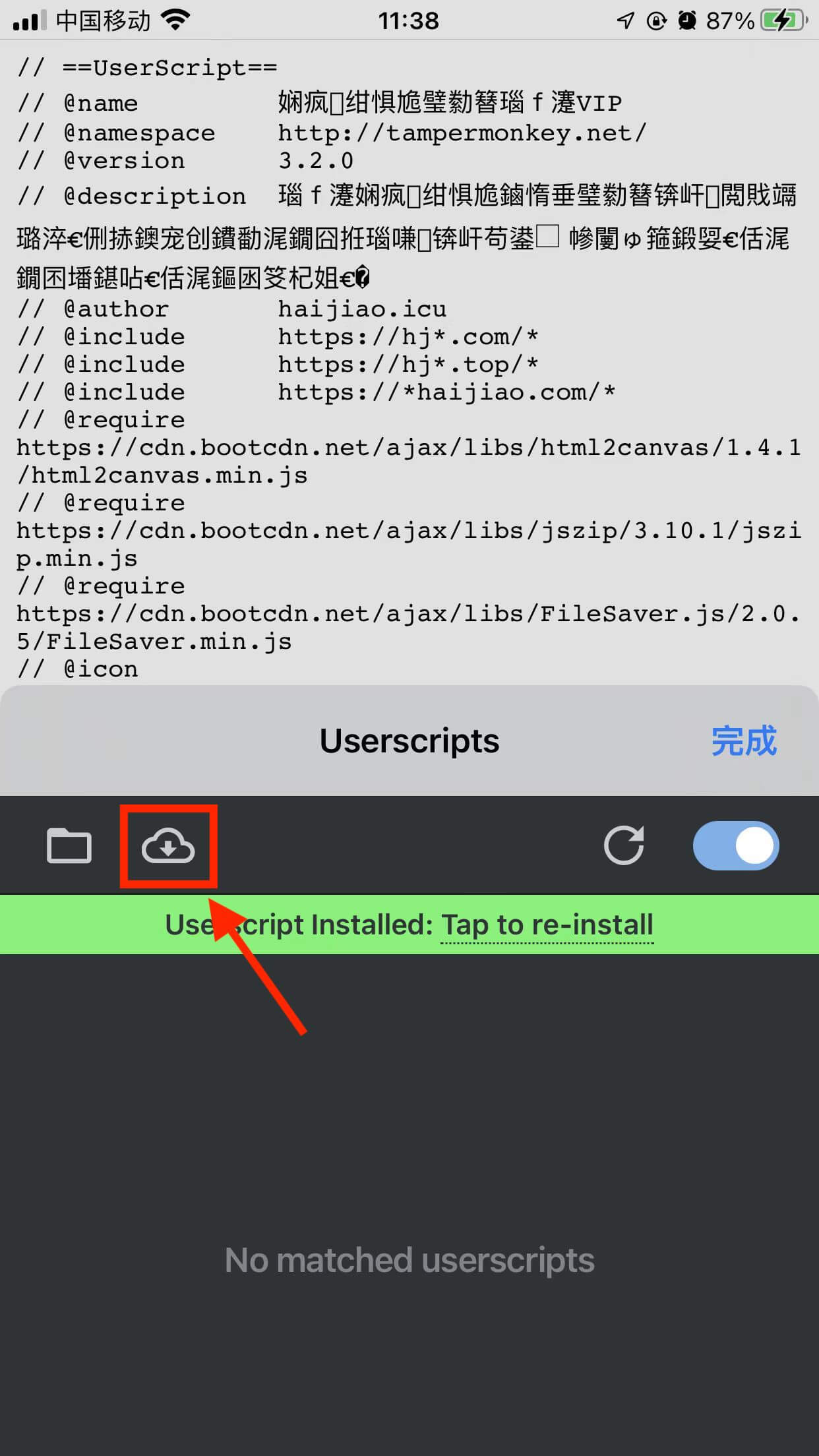Tap the 11:38 clock in status bar
The image size is (819, 1456).
click(409, 20)
